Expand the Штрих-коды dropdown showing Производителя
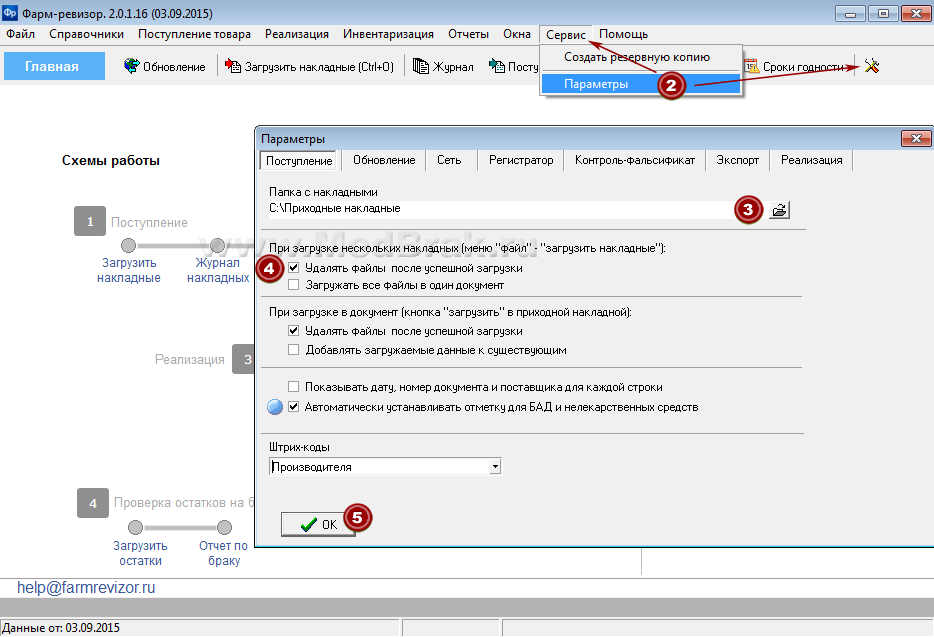Screen dimensions: 934x637 (495, 467)
